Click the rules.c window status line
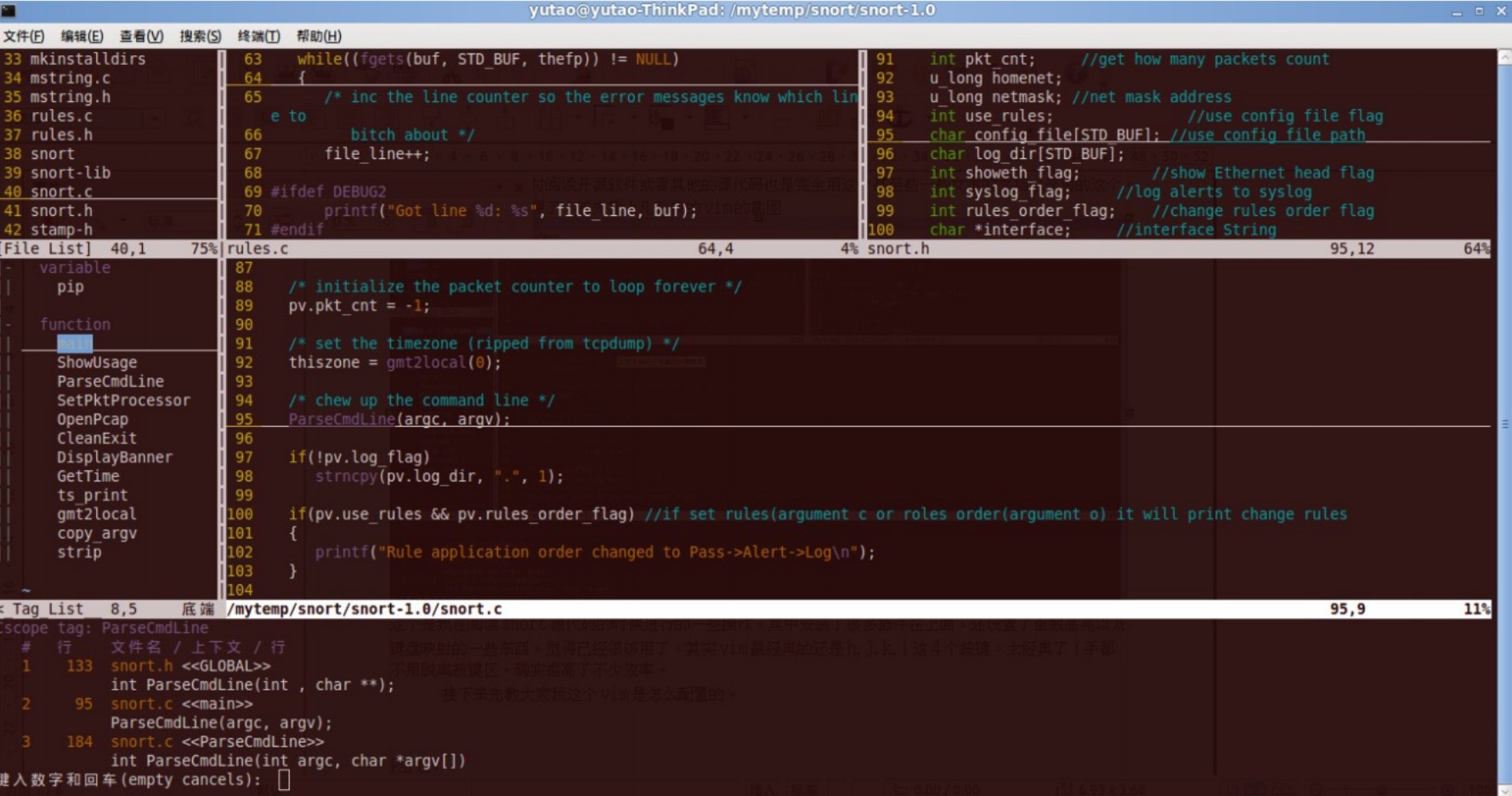1512x796 pixels. click(542, 248)
